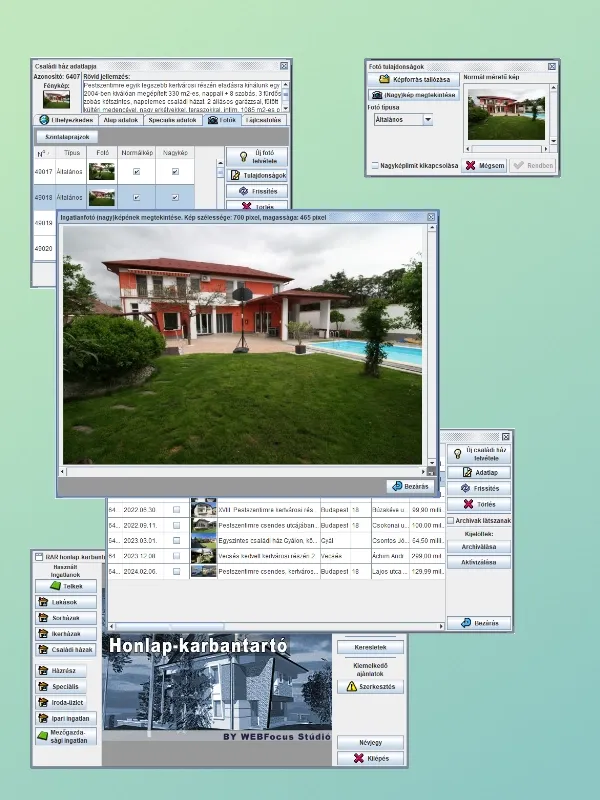Open the Lakások category
Viewport: 600px width, 800px height.
click(x=66, y=602)
